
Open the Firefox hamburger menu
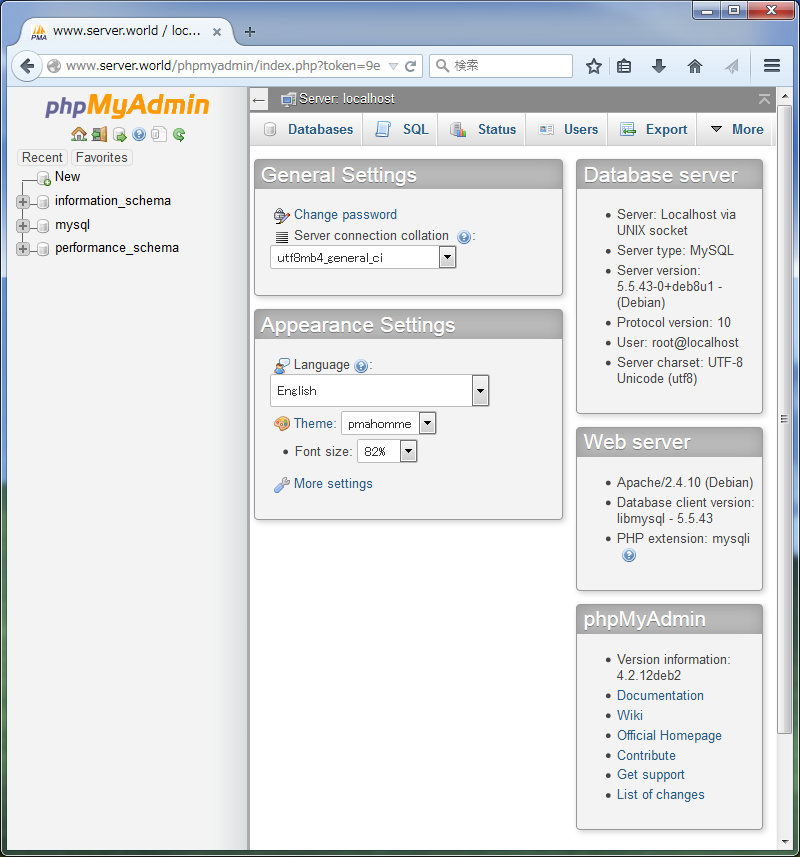pos(772,66)
